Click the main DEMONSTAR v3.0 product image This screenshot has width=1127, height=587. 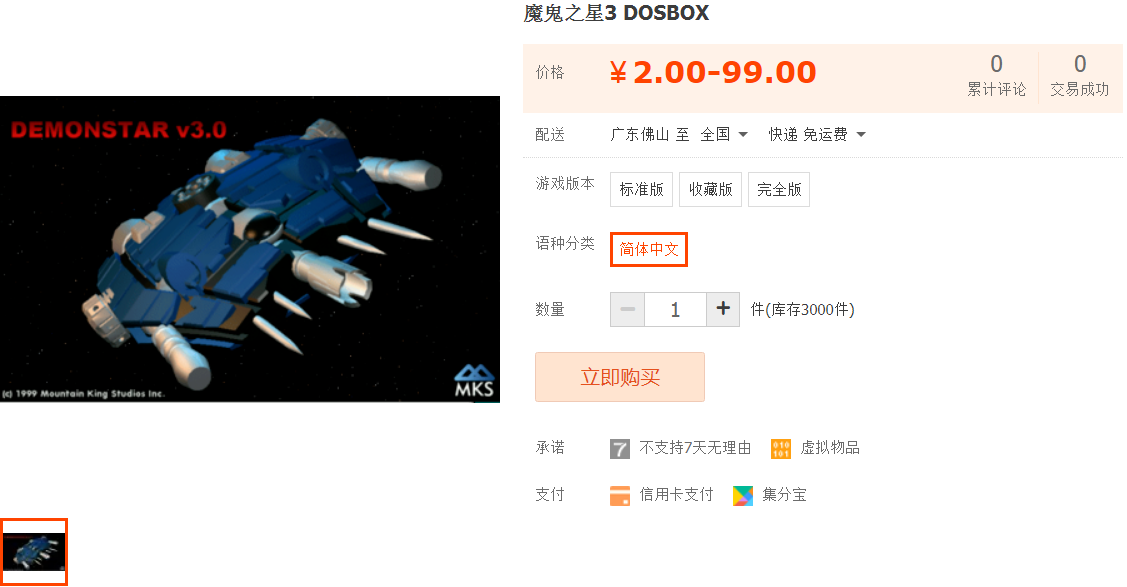click(x=250, y=249)
